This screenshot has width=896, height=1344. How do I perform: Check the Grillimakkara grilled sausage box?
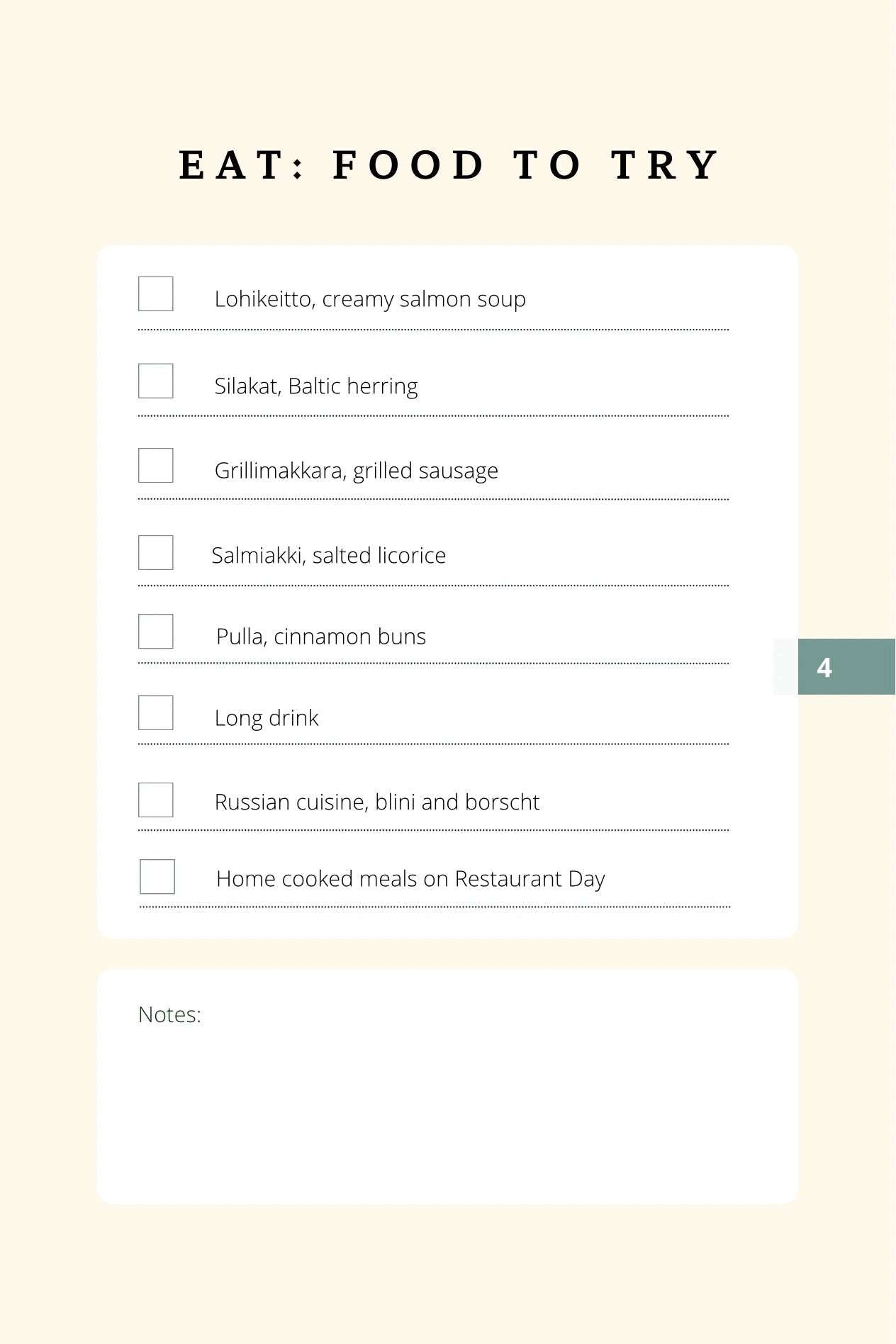pyautogui.click(x=156, y=465)
